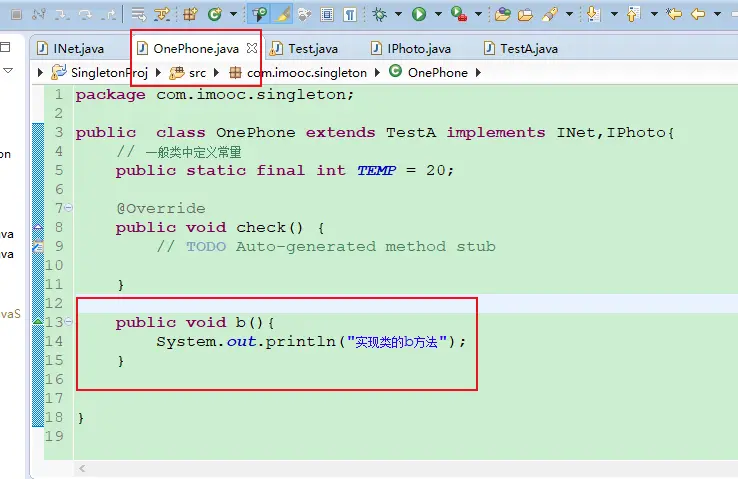Click the Step Return debug icon
Screen dimensions: 738x479
point(109,15)
